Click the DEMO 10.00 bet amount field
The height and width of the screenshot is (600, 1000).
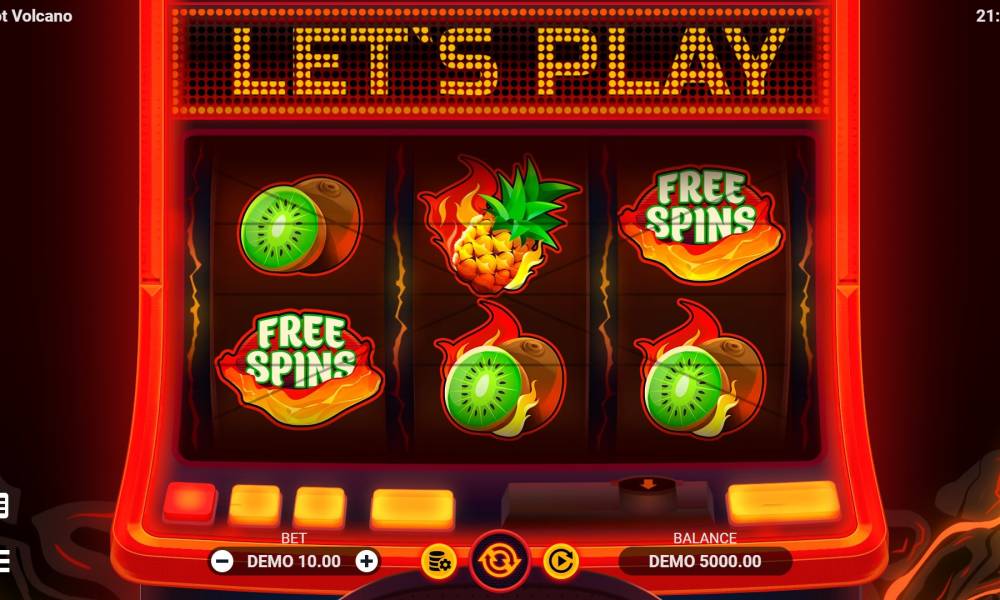tap(294, 562)
